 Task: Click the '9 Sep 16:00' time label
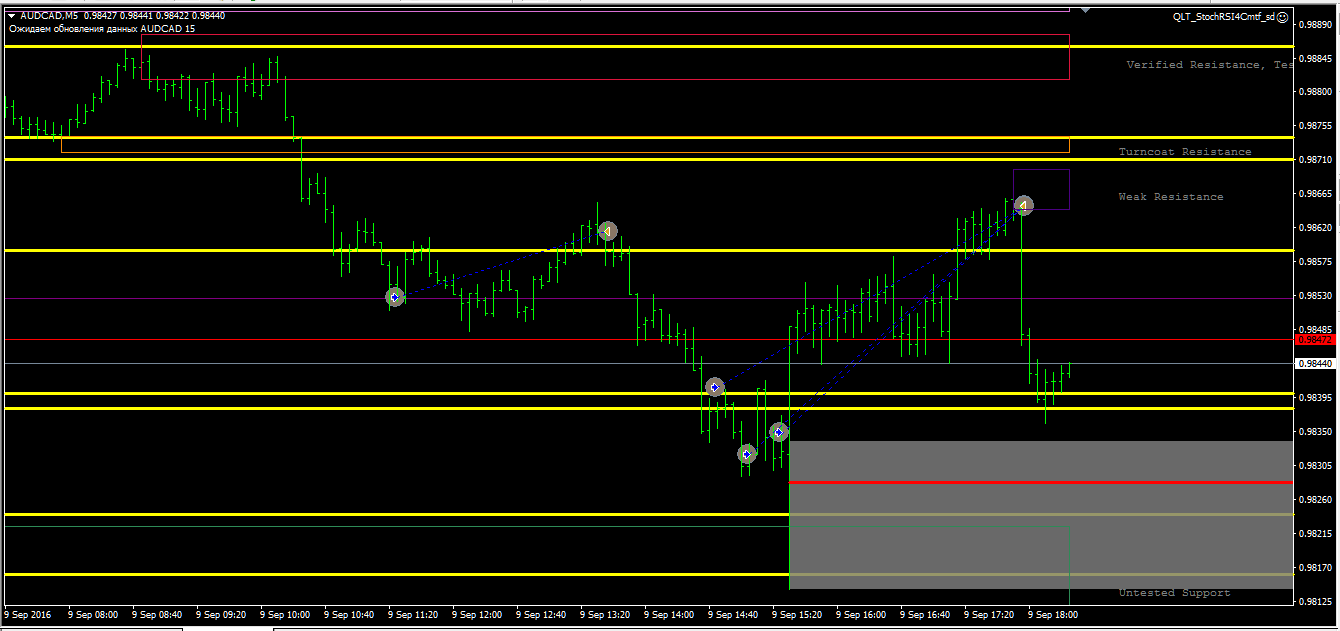pos(861,615)
